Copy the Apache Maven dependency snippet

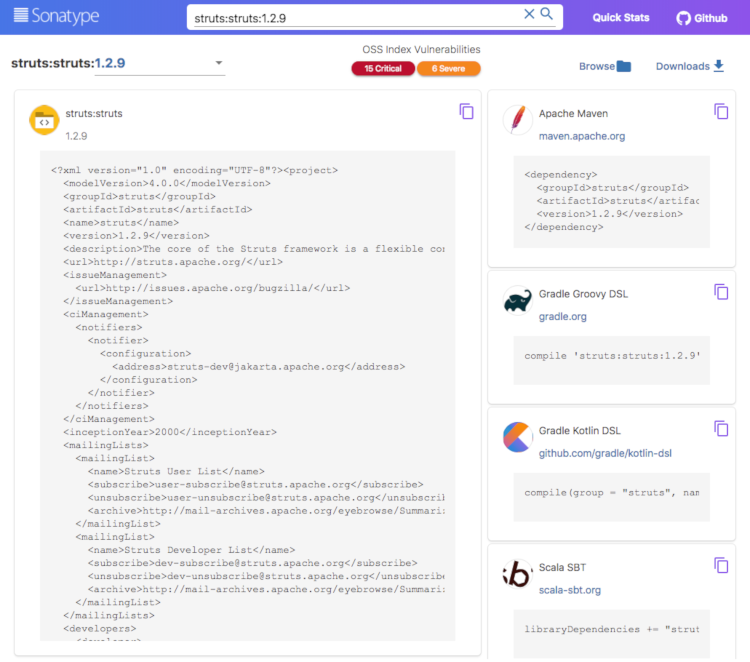click(721, 111)
